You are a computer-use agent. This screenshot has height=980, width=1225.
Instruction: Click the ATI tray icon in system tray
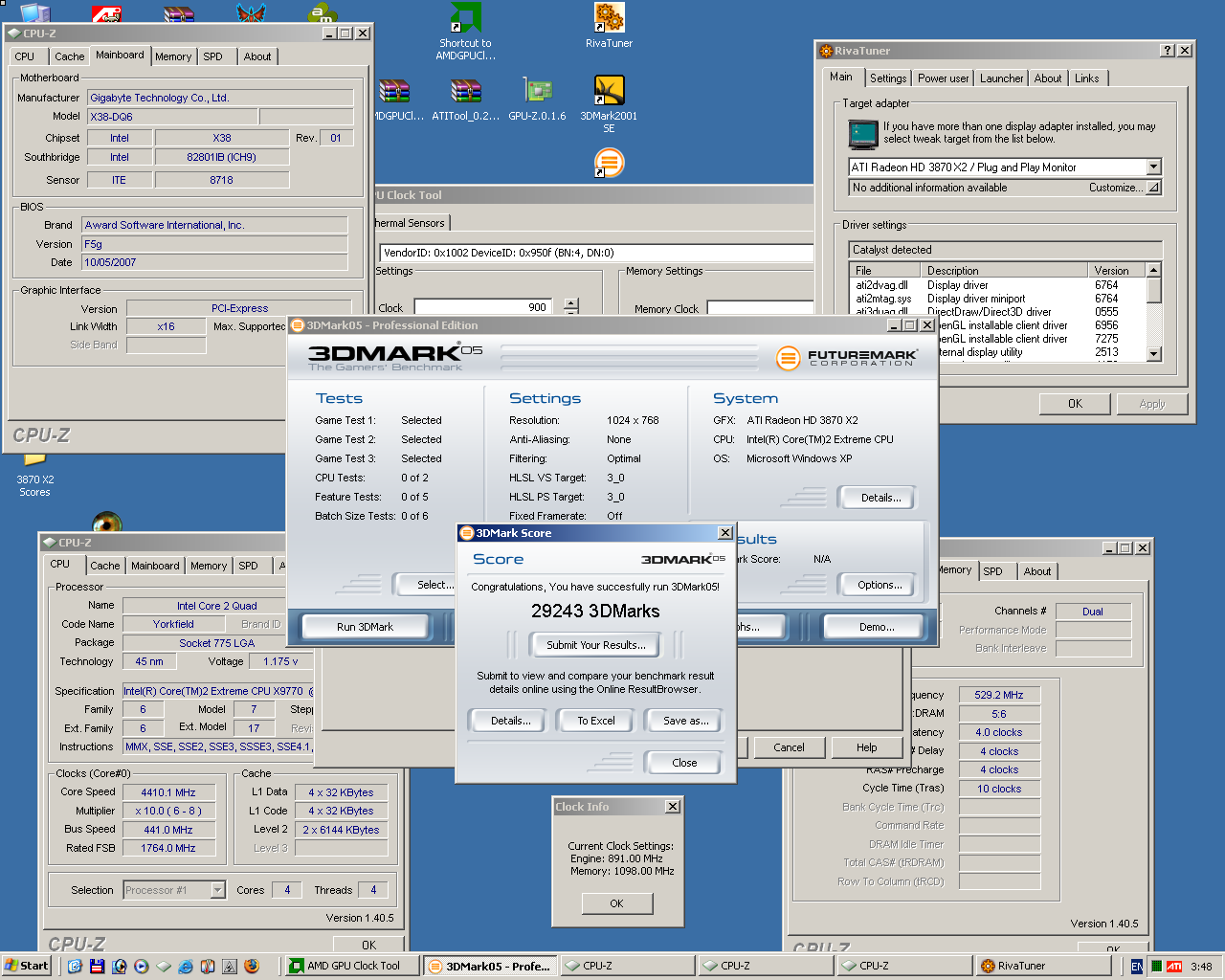pos(1174,967)
